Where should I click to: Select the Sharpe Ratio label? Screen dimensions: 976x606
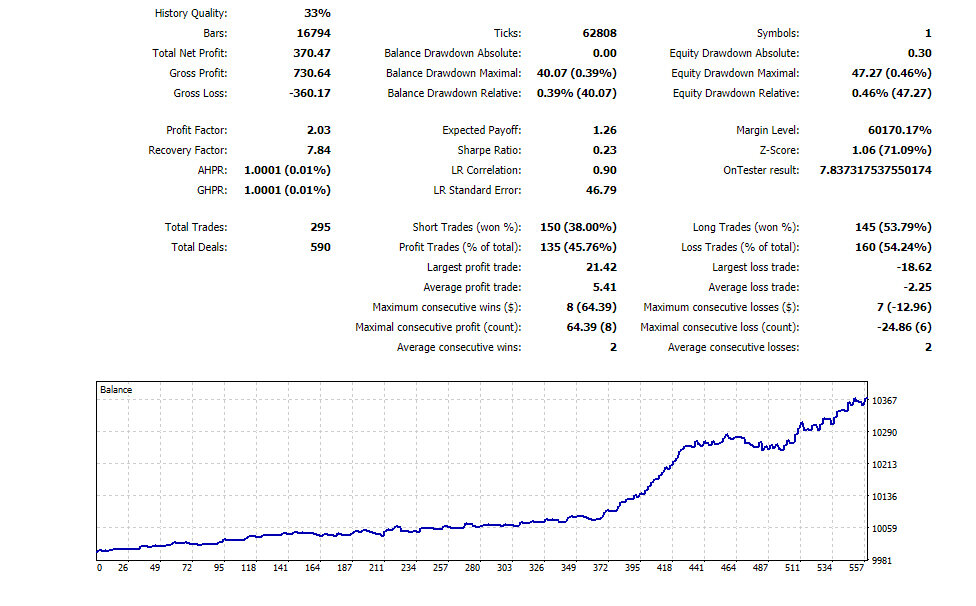489,150
